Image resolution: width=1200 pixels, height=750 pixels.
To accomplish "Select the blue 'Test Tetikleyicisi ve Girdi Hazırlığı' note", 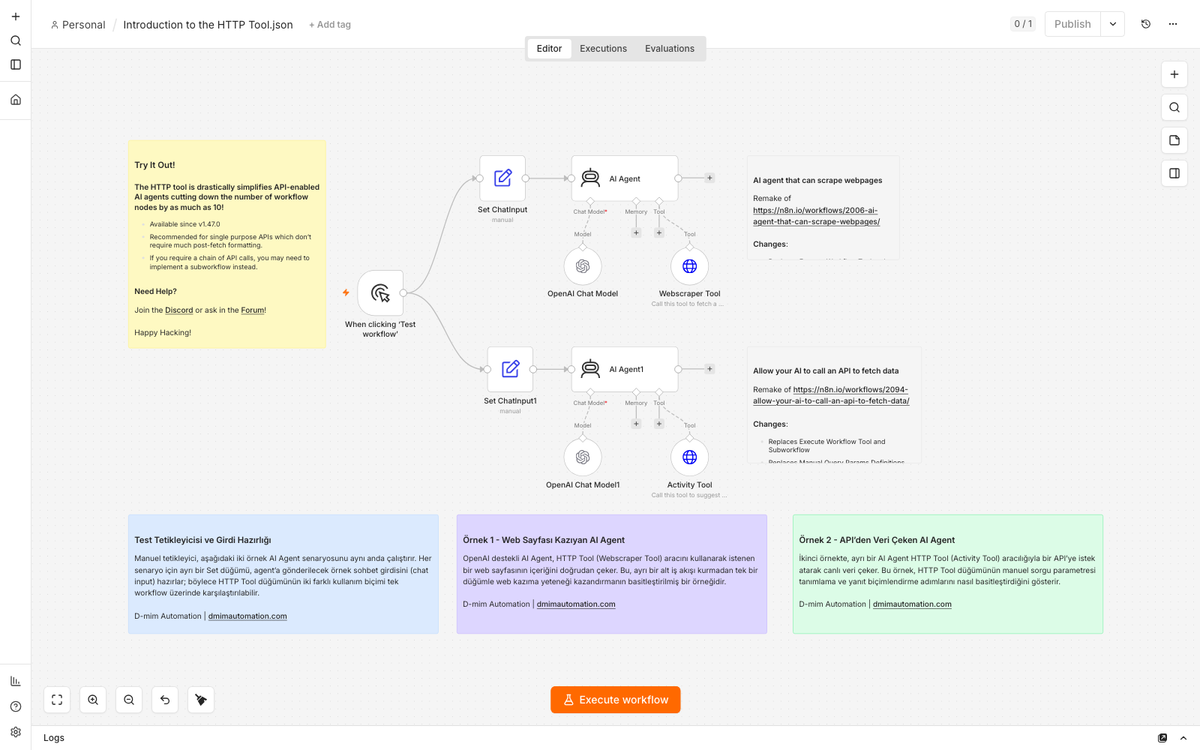I will tap(283, 574).
